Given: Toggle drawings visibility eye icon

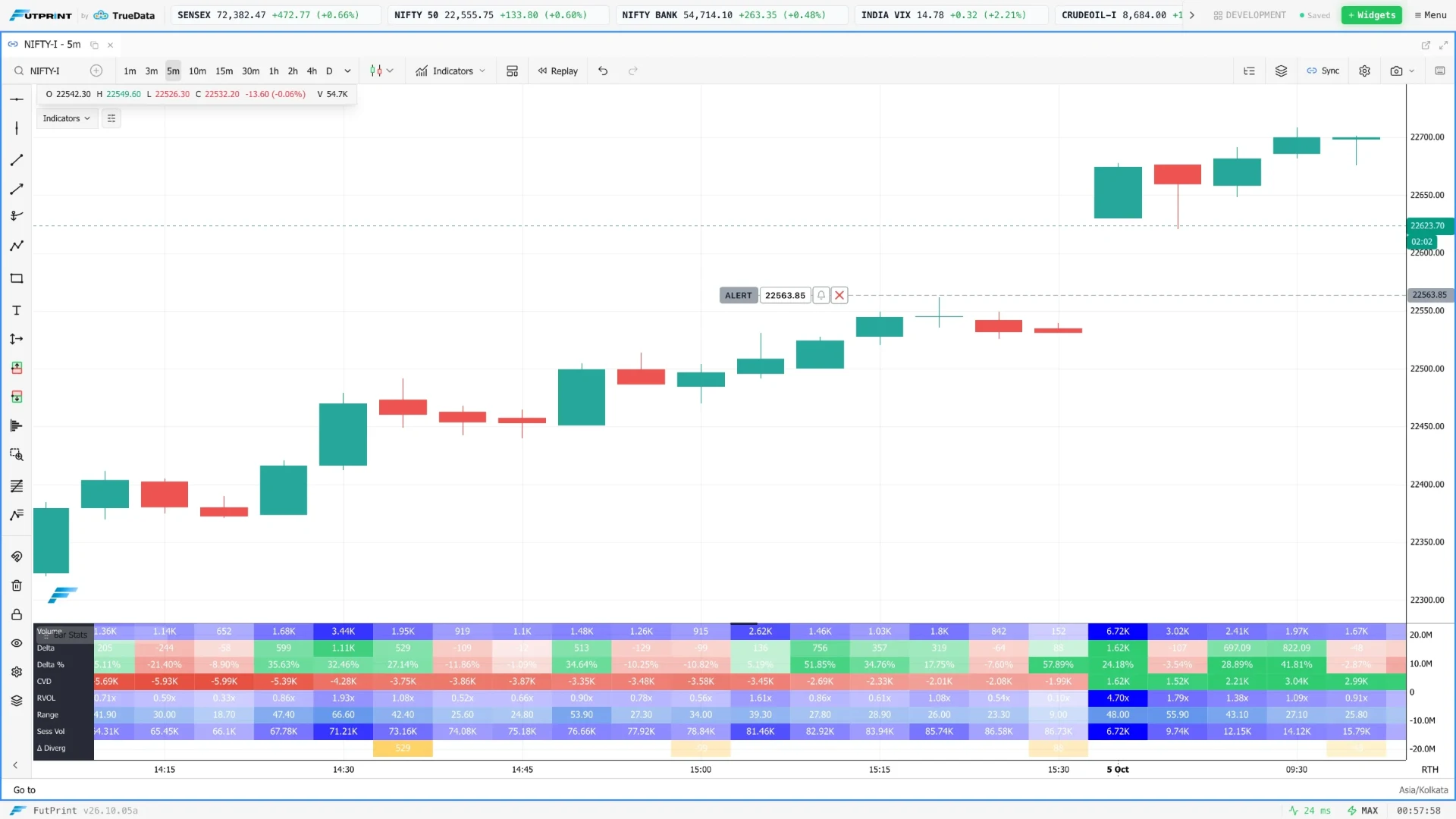Looking at the screenshot, I should pos(17,643).
